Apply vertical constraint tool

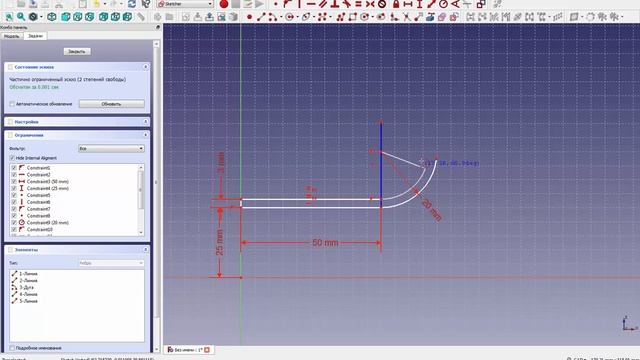point(299,4)
